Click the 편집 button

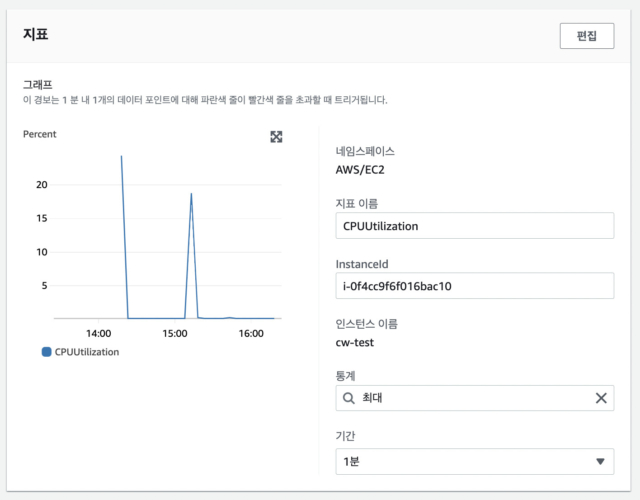pyautogui.click(x=587, y=36)
